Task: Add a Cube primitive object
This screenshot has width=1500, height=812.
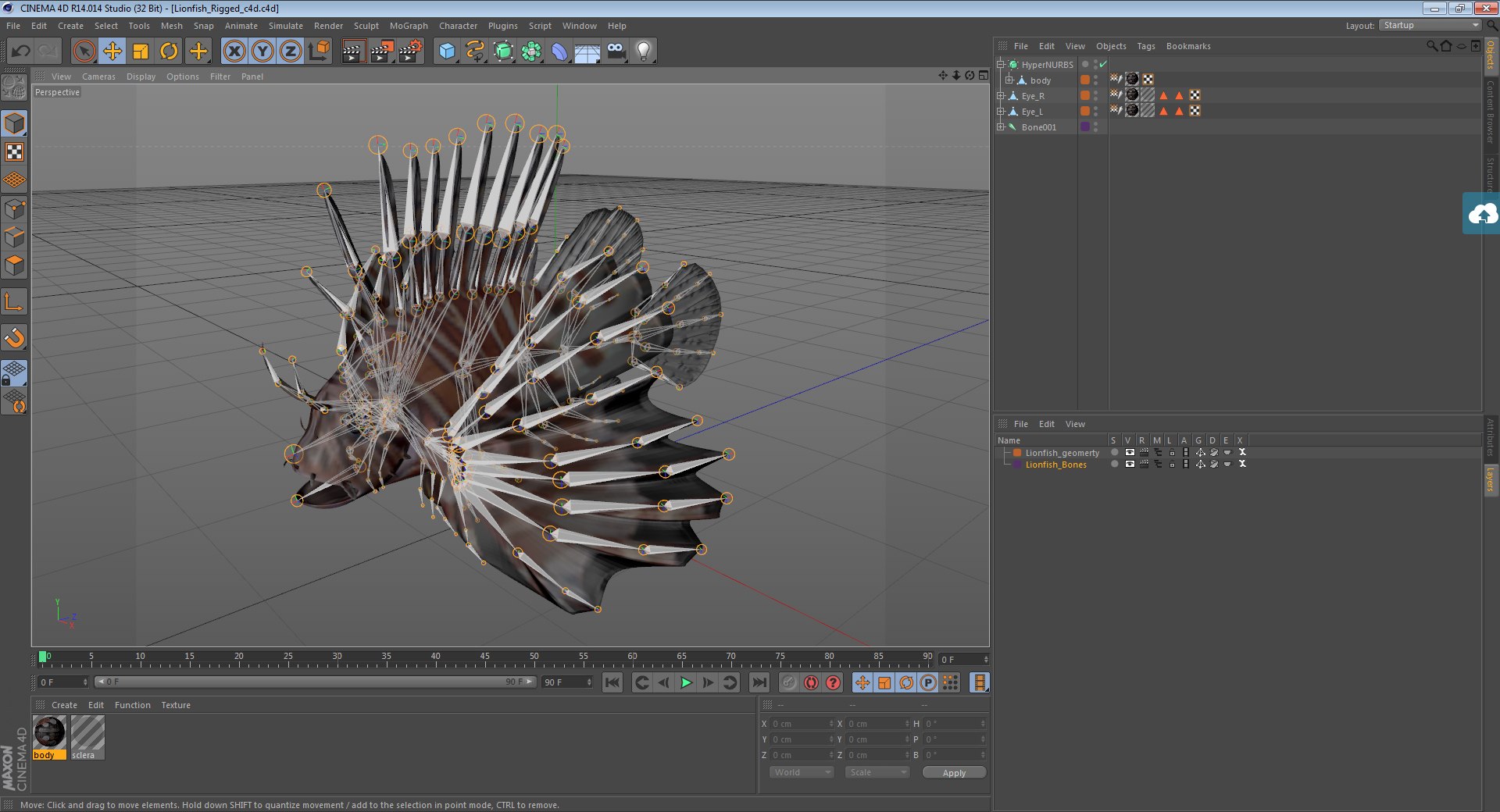Action: tap(447, 52)
